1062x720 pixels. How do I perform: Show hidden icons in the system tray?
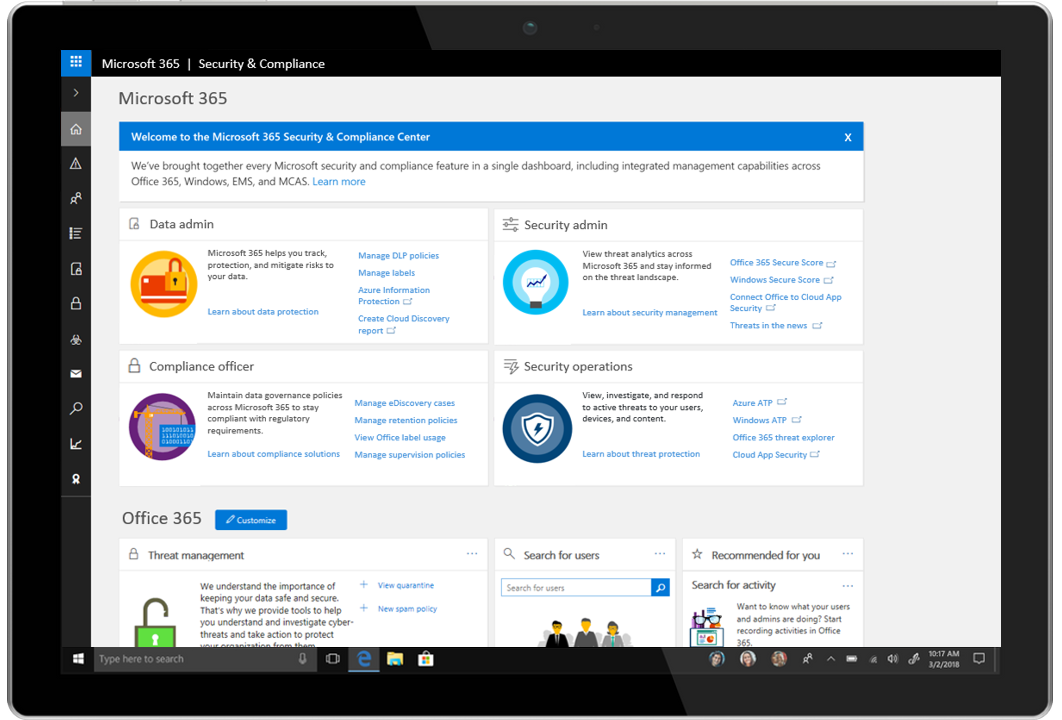(830, 659)
